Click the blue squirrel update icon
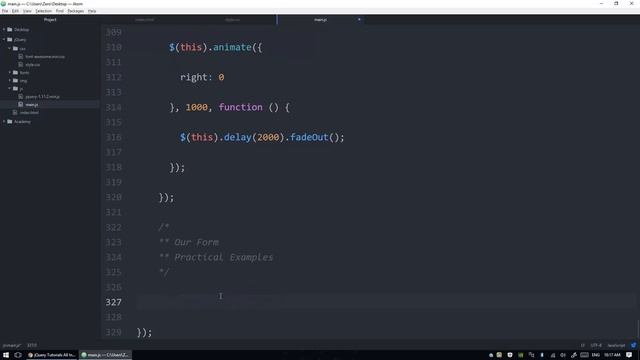 (633, 345)
